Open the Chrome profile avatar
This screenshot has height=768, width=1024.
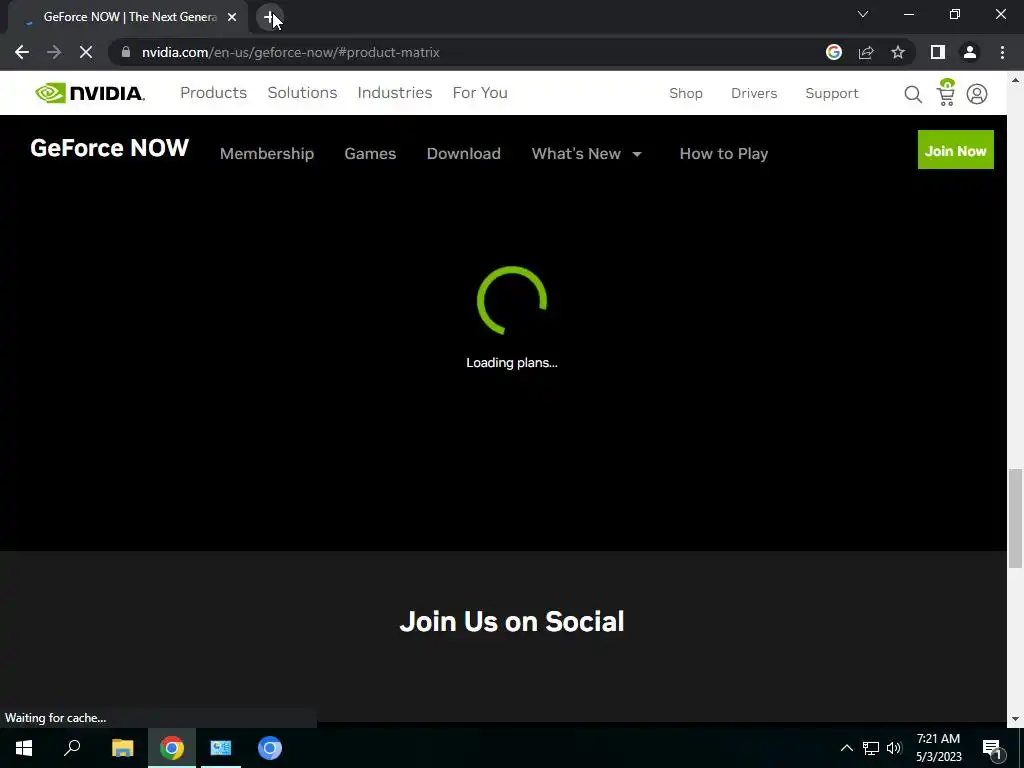click(x=970, y=52)
